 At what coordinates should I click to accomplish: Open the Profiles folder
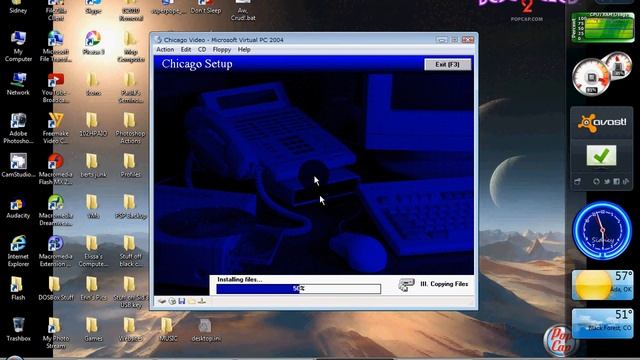click(130, 166)
